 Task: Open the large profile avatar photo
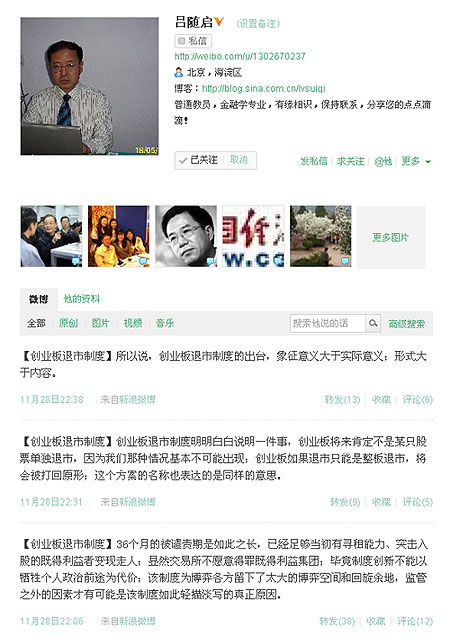coord(89,86)
